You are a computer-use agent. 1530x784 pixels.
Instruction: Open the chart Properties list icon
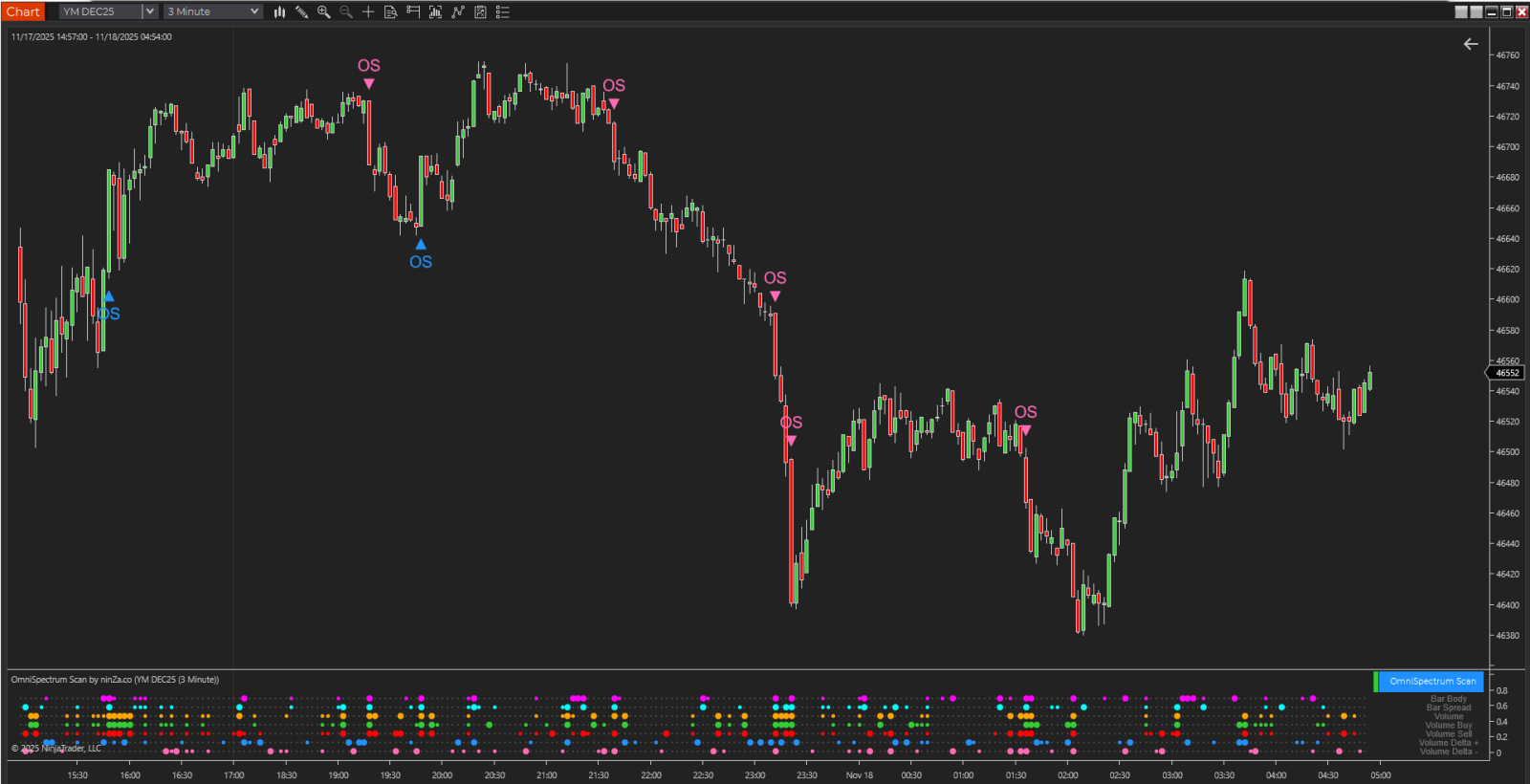(x=503, y=11)
